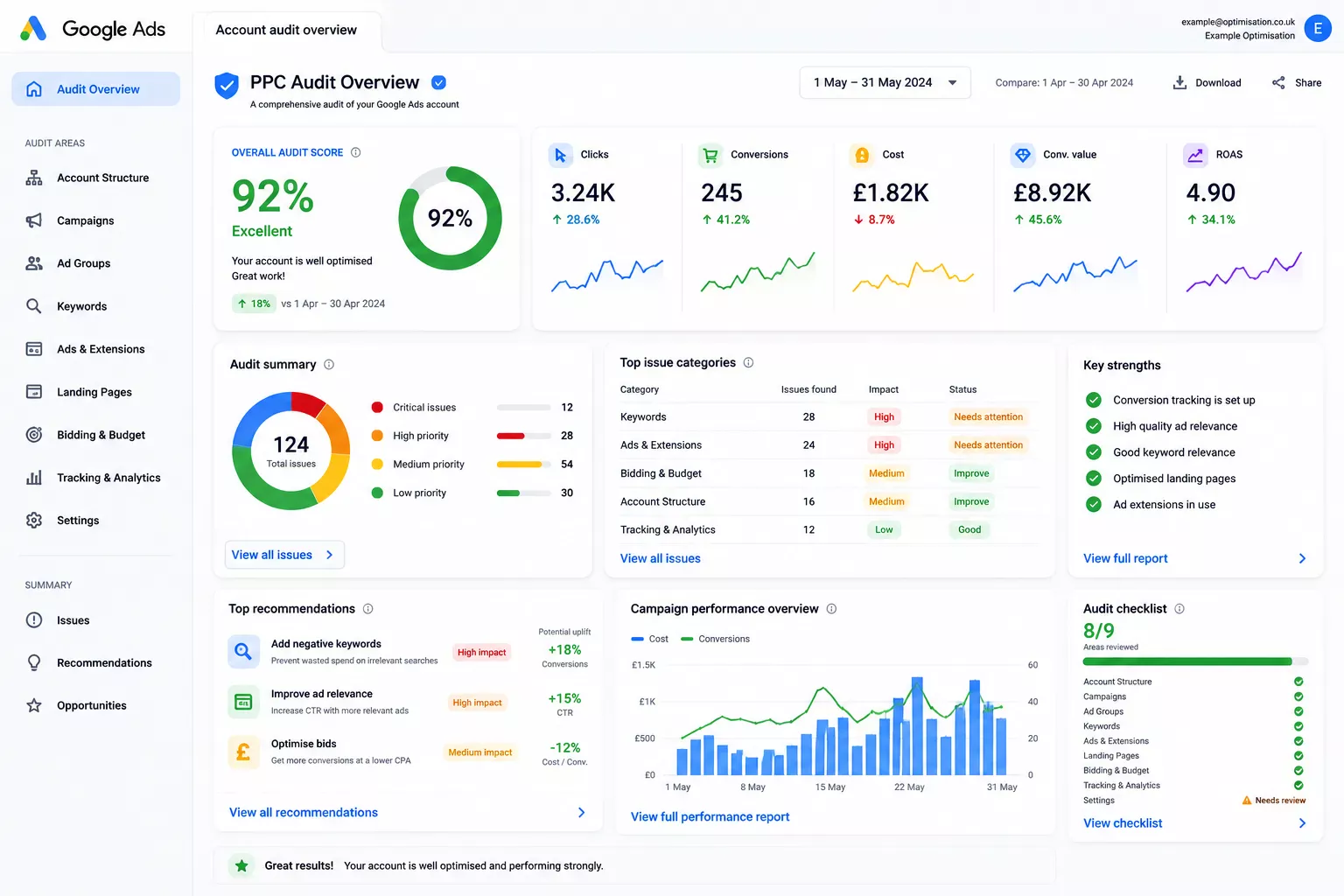Click the Google Ads logo icon
The height and width of the screenshot is (896, 1344).
click(33, 29)
